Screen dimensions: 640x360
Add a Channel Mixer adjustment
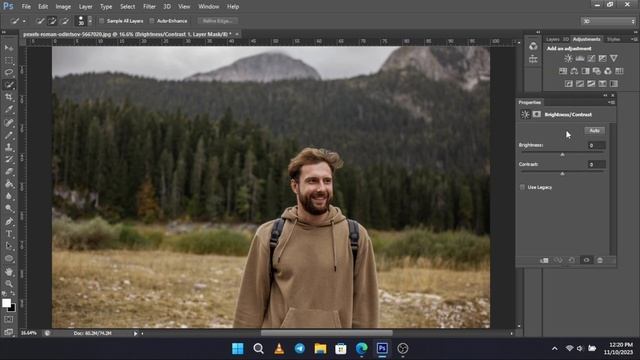(608, 71)
